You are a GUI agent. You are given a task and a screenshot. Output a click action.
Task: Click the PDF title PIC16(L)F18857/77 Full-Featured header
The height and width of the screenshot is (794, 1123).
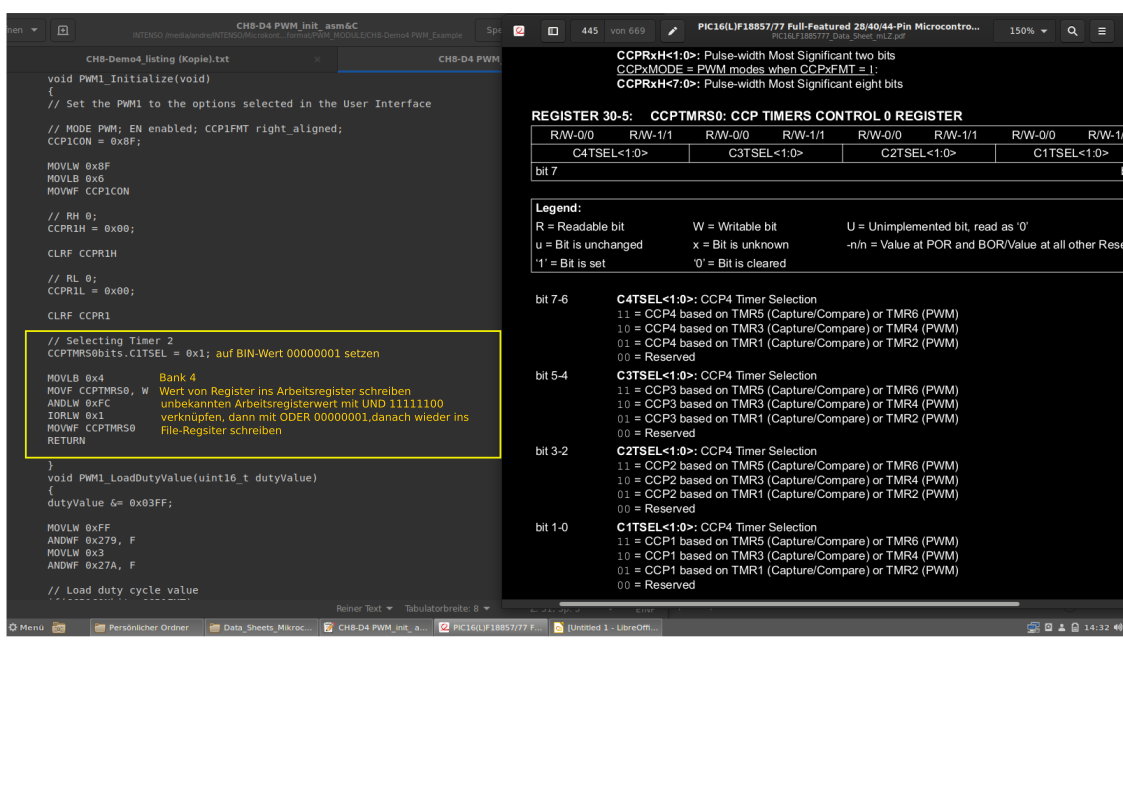click(x=839, y=26)
